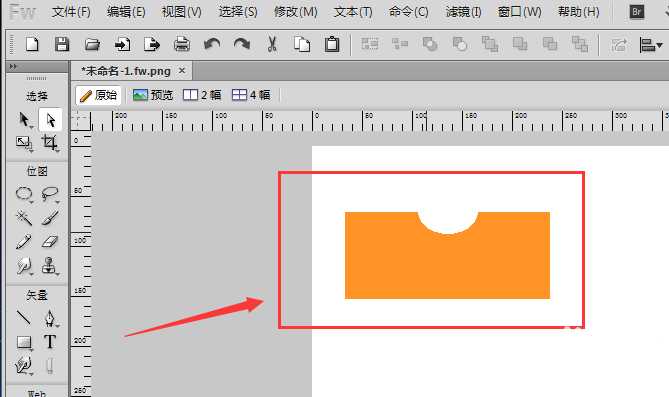Close the 未命名-1.fw.png tab

click(182, 70)
